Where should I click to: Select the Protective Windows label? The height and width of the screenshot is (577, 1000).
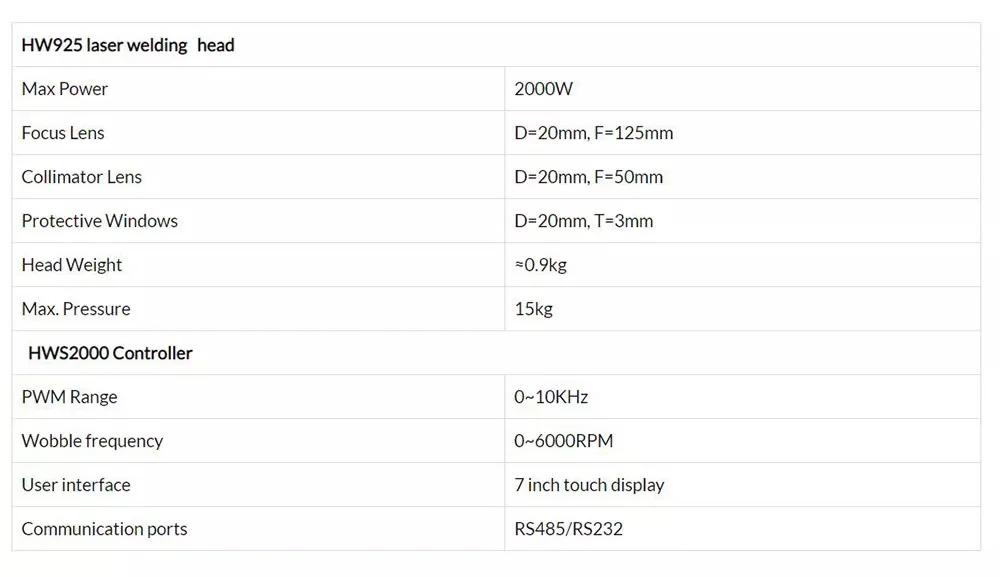click(x=99, y=221)
